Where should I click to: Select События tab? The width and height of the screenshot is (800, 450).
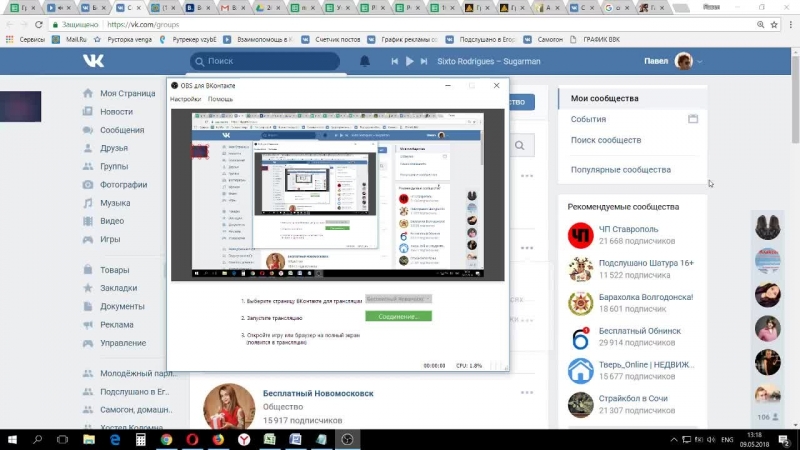[x=588, y=119]
